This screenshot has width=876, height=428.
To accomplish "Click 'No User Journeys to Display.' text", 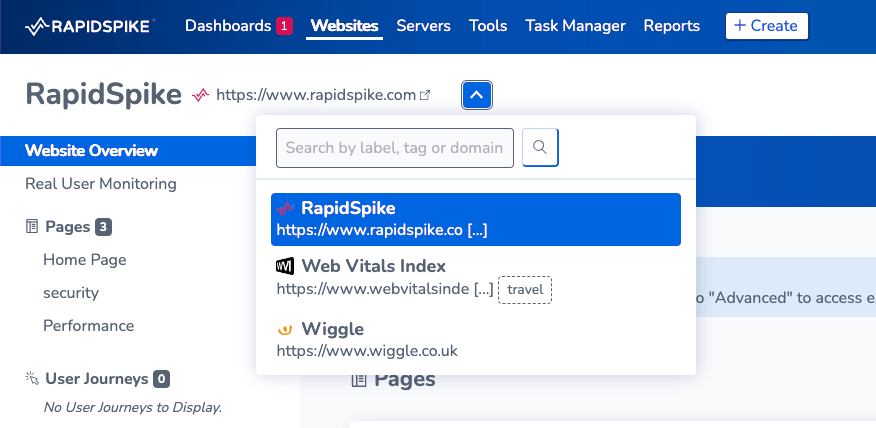I will coord(133,408).
